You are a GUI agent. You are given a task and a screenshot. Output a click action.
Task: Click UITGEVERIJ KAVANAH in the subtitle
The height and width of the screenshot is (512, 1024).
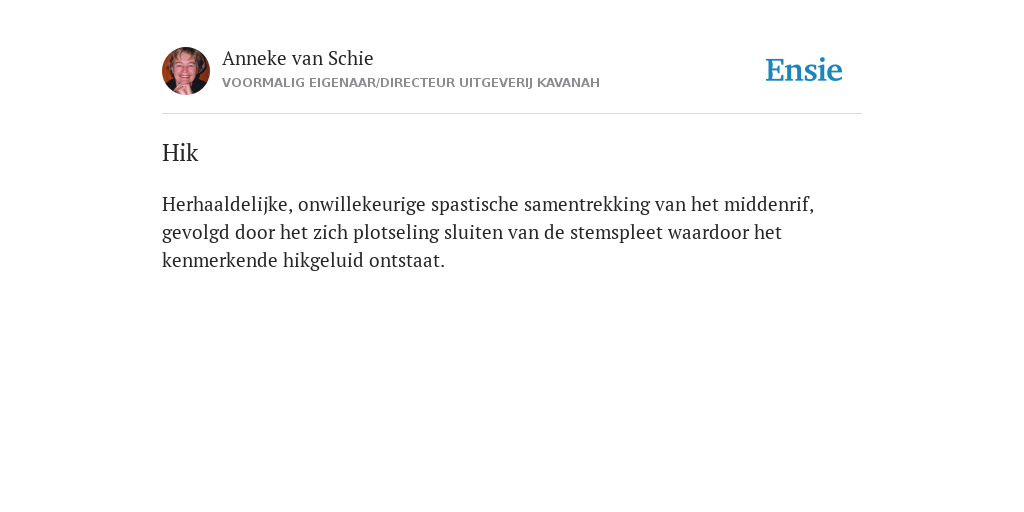pyautogui.click(x=529, y=83)
